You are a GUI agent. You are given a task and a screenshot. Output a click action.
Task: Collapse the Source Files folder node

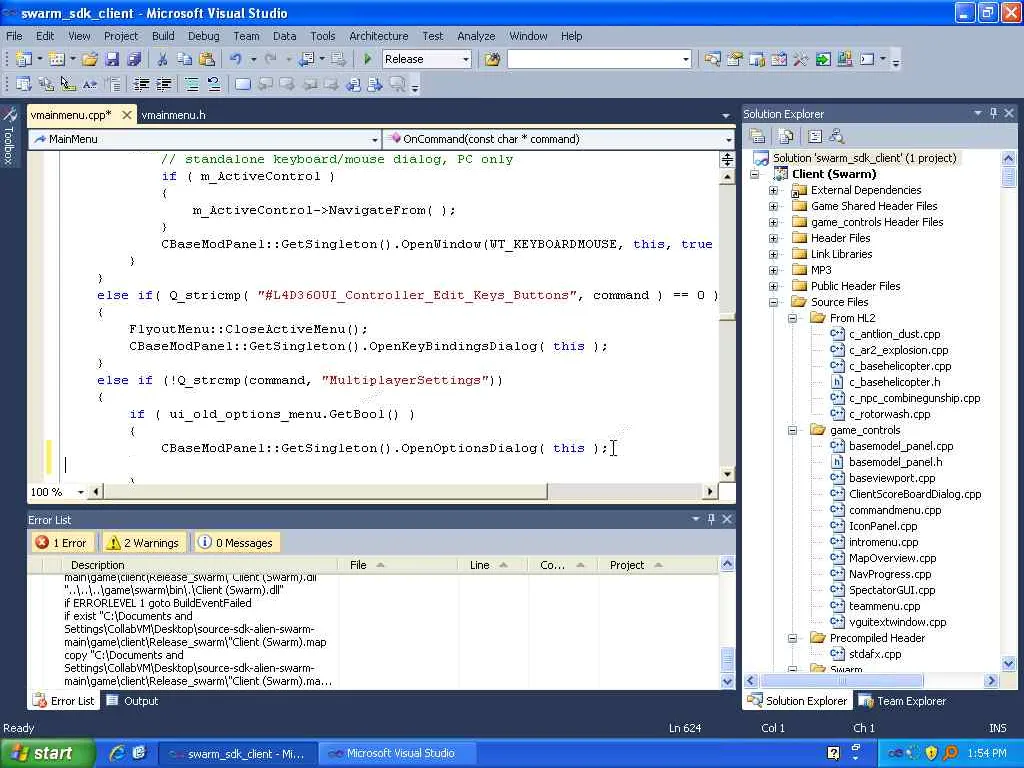[x=774, y=302]
